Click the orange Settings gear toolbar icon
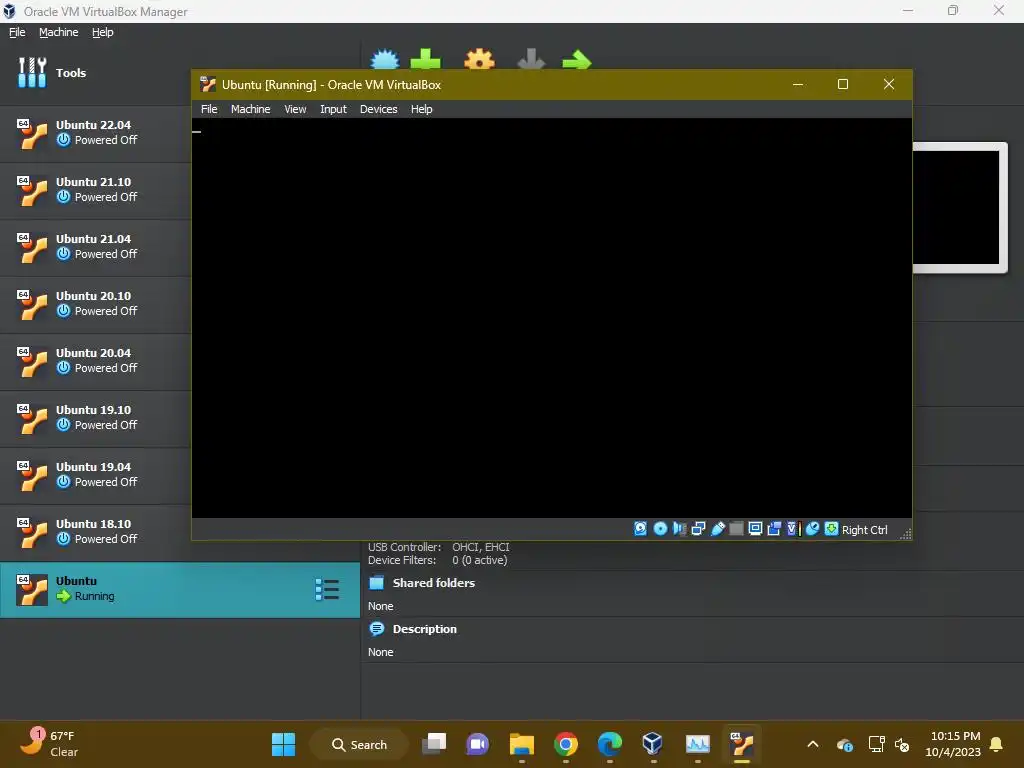1024x768 pixels. (479, 59)
